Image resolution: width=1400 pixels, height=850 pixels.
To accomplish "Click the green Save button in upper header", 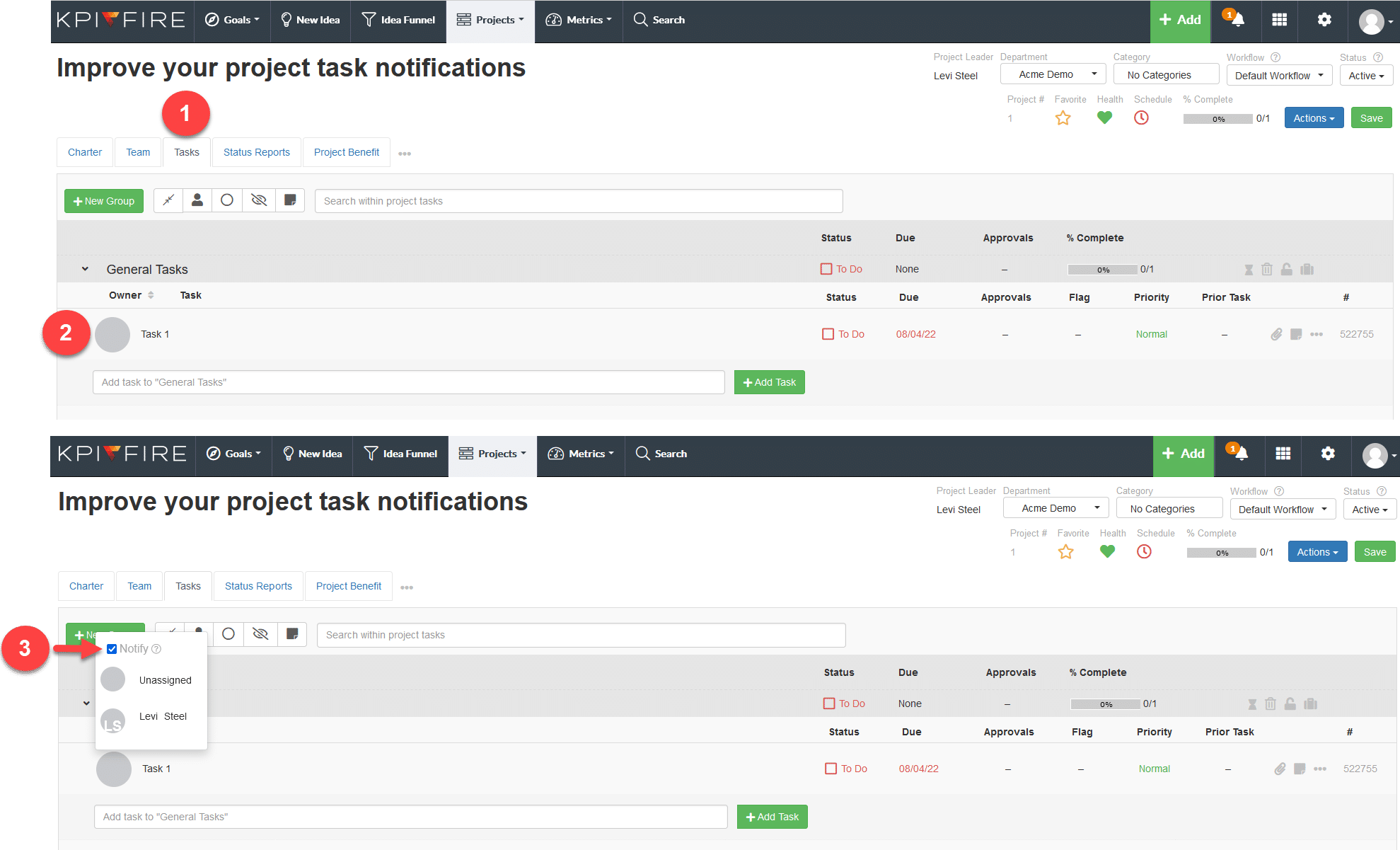I will (x=1371, y=118).
